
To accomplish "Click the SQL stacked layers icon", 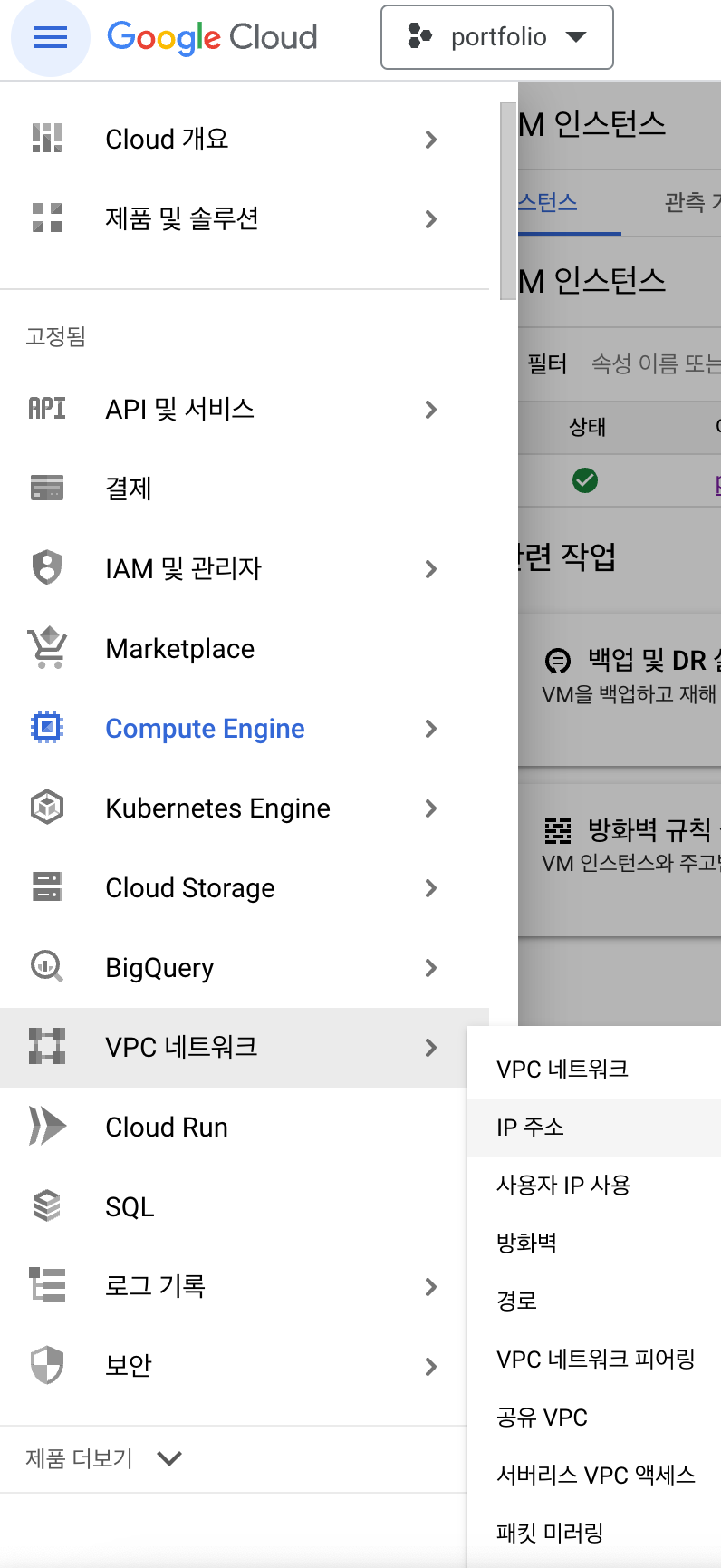I will 47,1206.
